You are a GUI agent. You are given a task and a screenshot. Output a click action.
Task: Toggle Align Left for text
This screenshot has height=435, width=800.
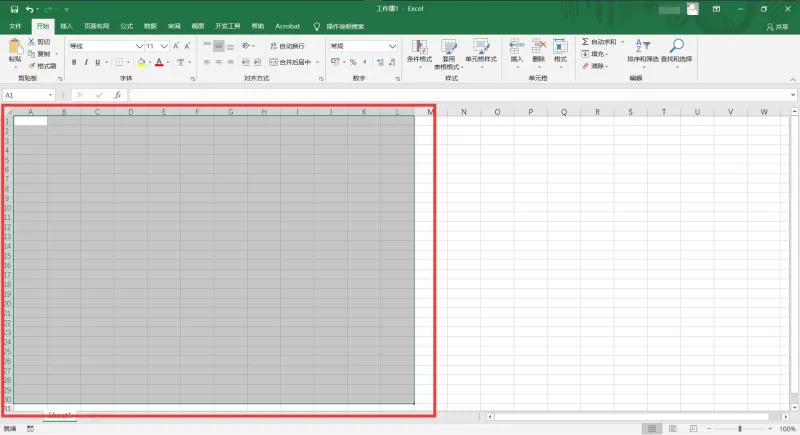click(x=207, y=62)
